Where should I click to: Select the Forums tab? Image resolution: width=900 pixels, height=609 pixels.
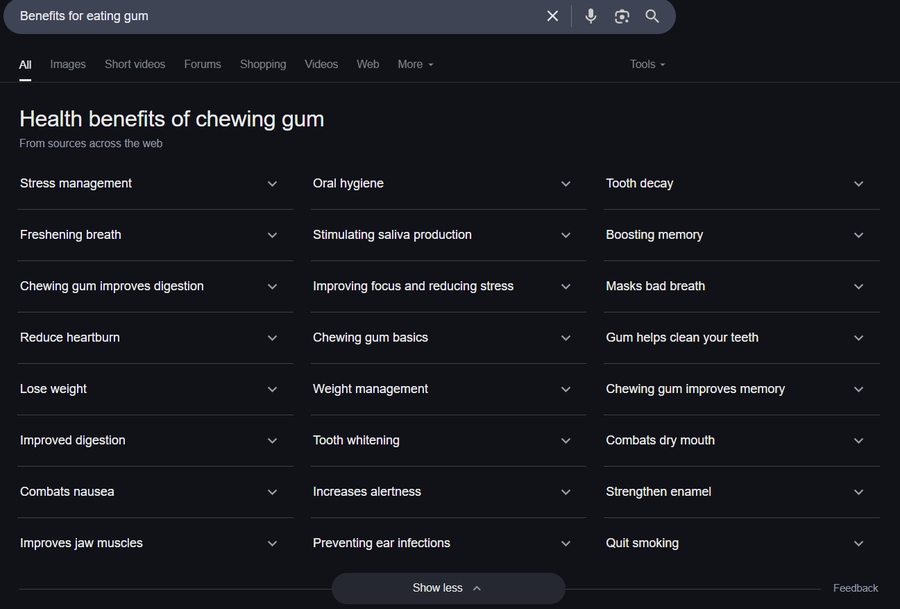tap(203, 64)
